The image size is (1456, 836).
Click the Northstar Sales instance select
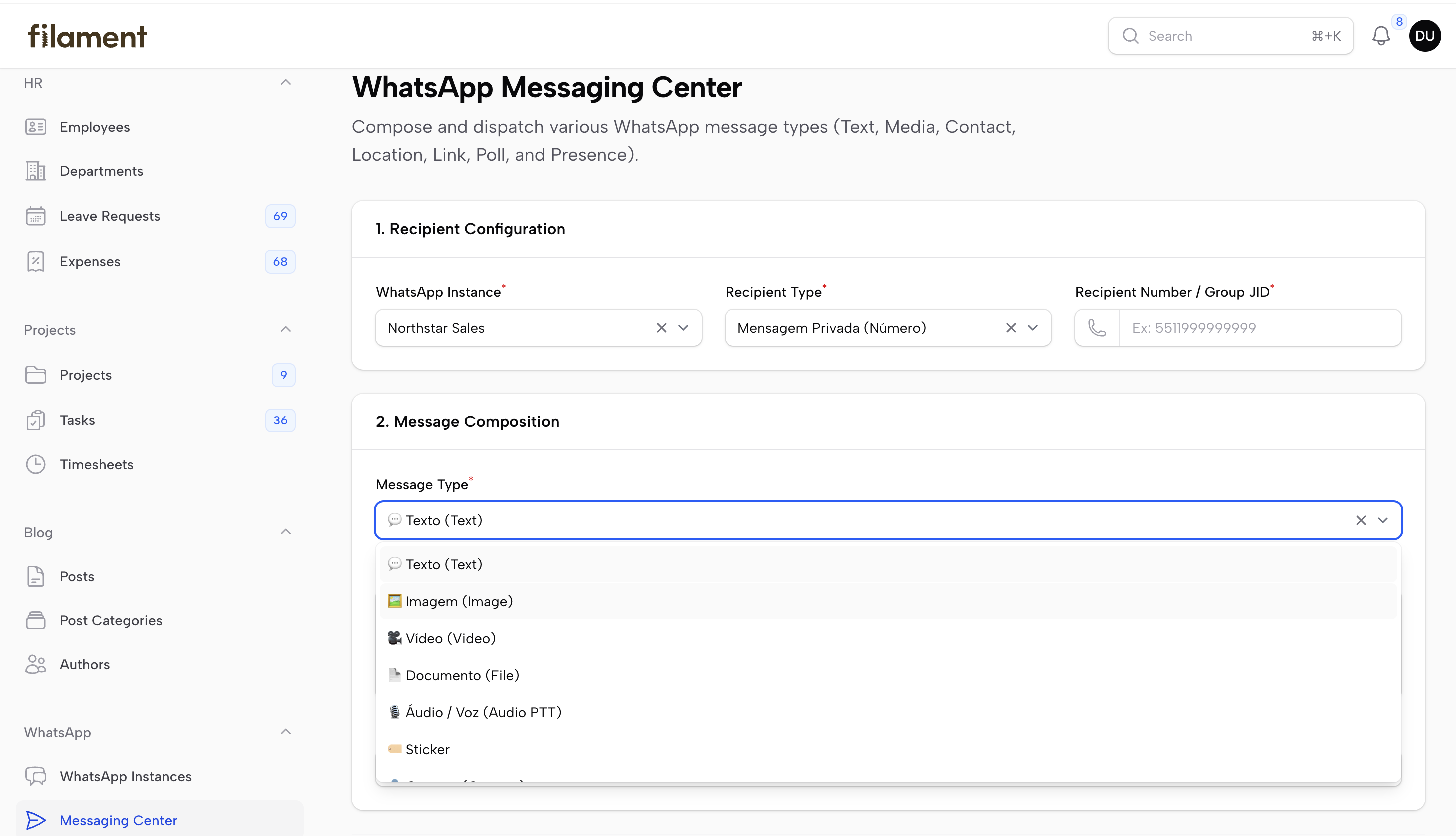coord(538,328)
